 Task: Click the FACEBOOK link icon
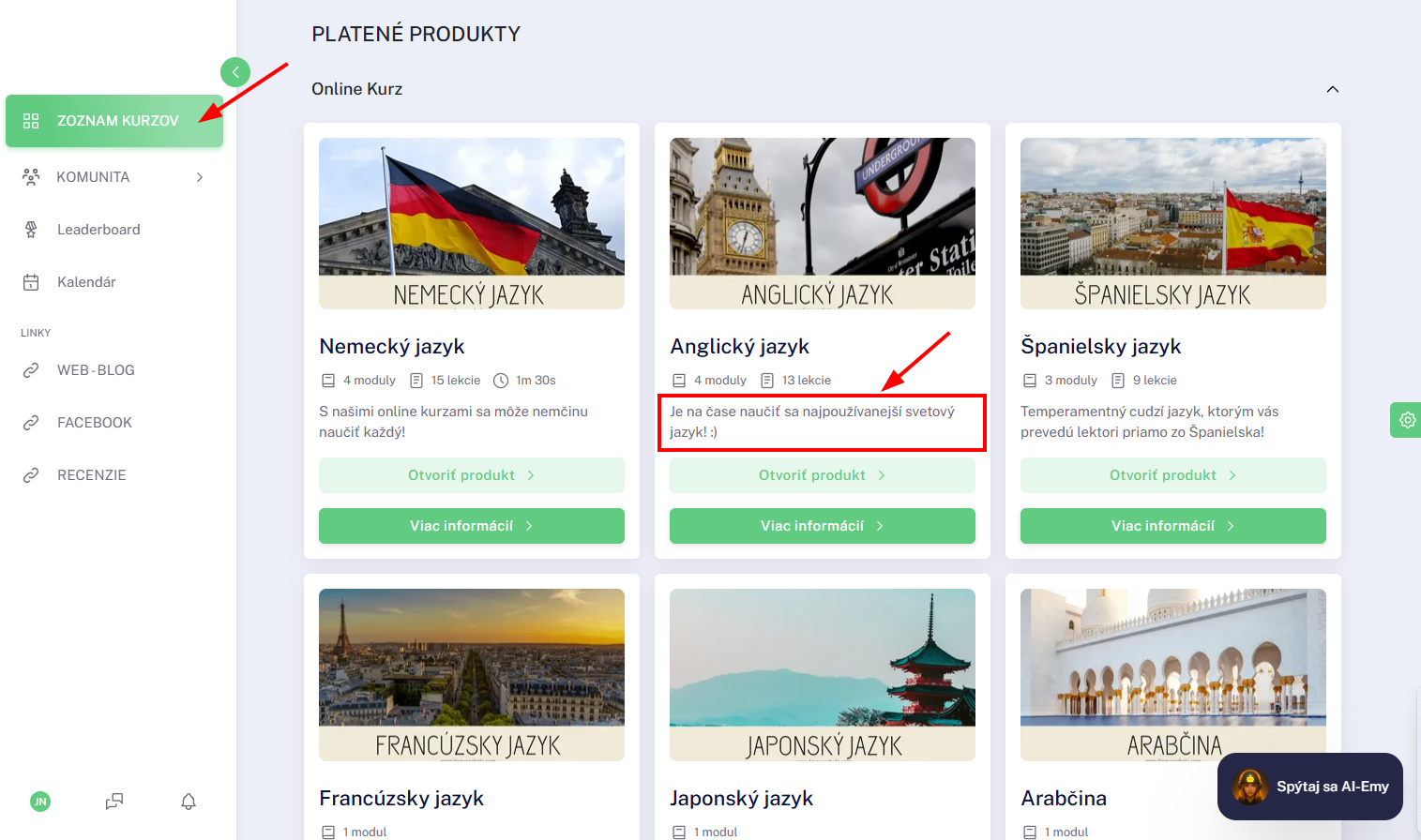(31, 423)
